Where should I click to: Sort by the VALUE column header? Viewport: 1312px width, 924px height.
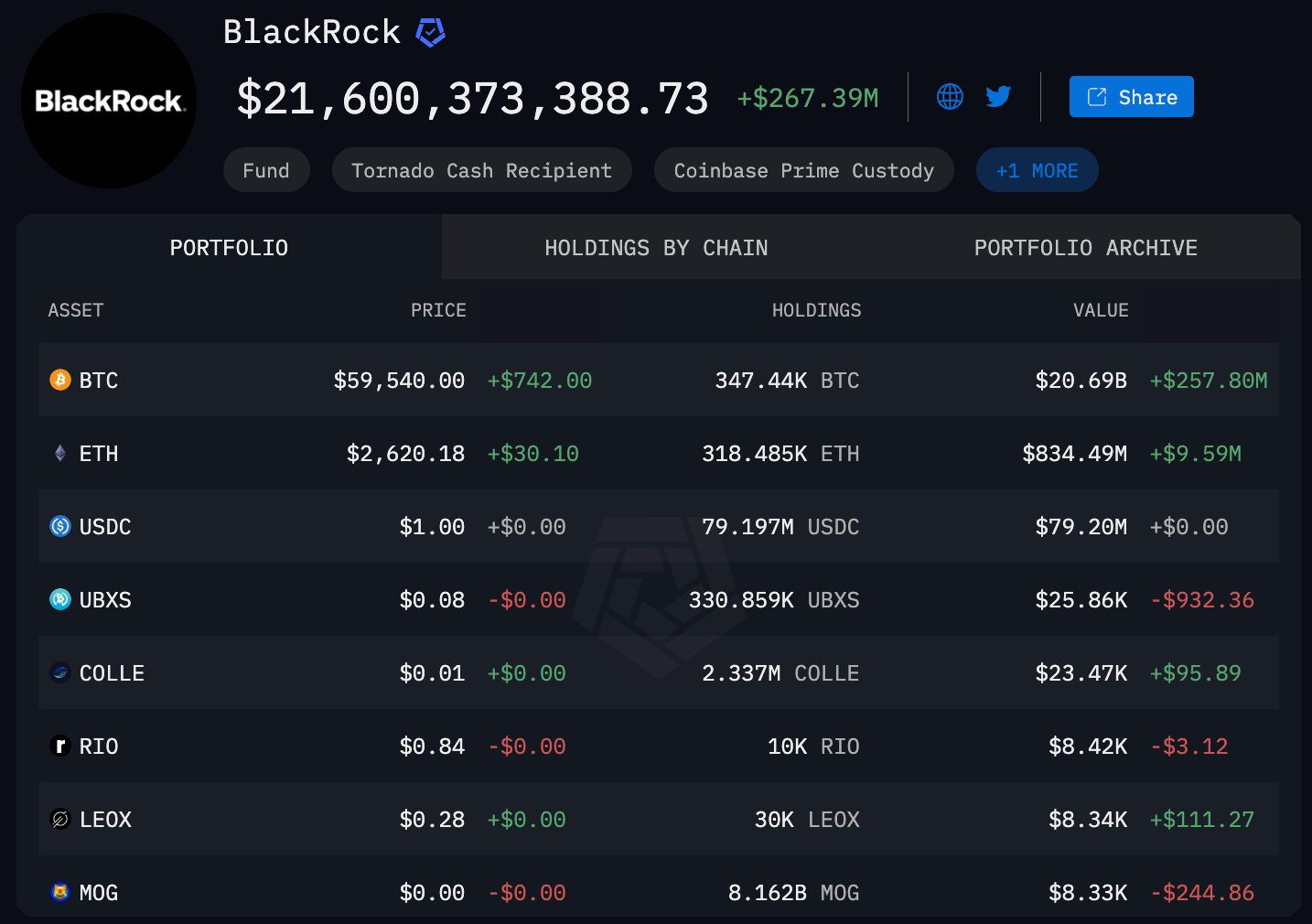(1101, 310)
